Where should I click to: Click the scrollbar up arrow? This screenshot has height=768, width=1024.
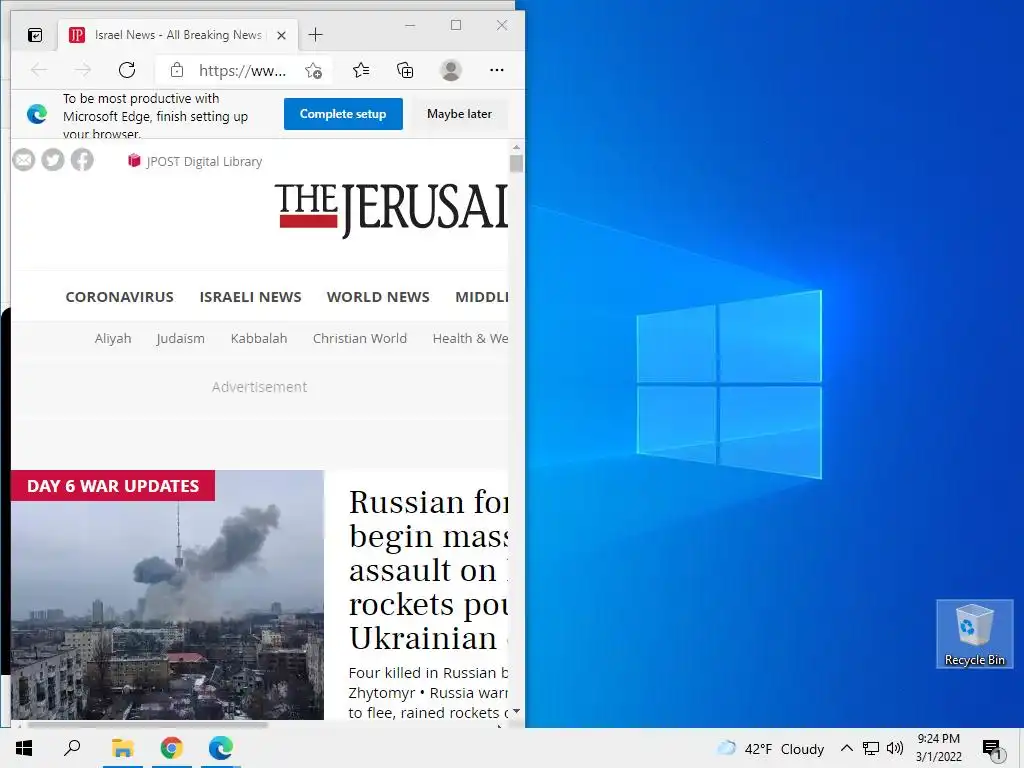coord(516,148)
